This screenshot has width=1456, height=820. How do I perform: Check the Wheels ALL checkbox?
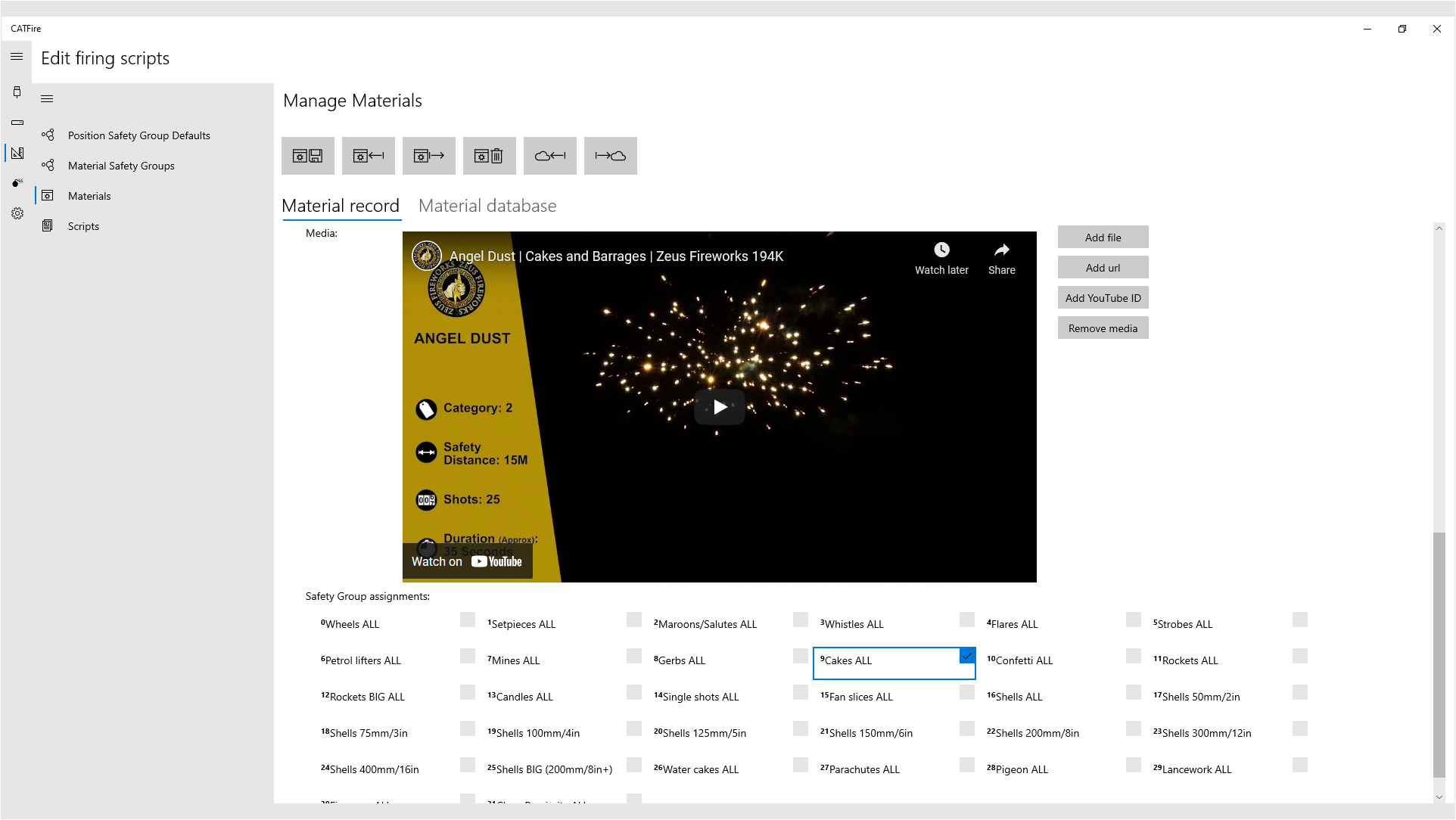coord(467,620)
